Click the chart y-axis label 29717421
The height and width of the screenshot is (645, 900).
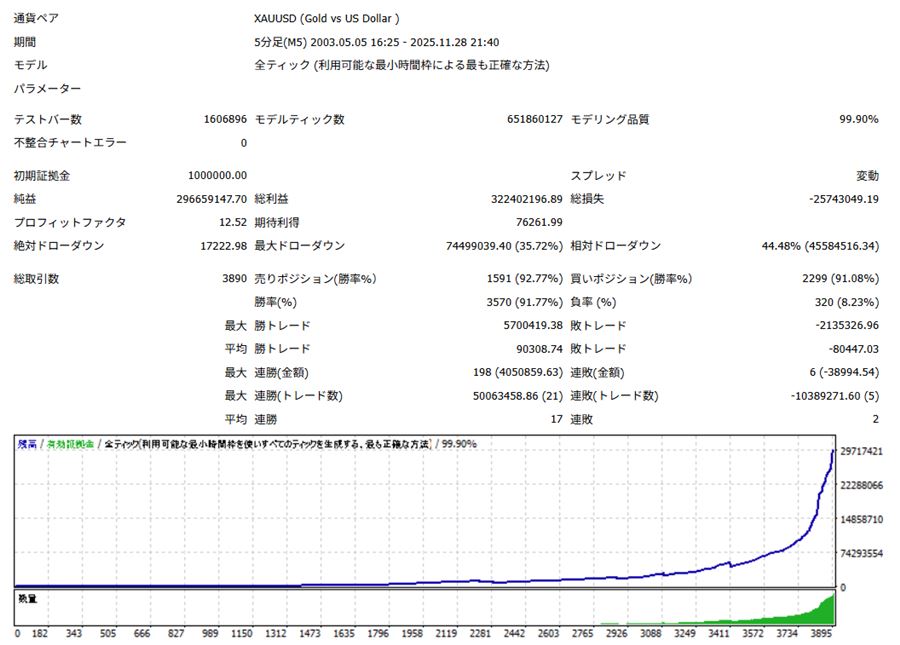861,452
